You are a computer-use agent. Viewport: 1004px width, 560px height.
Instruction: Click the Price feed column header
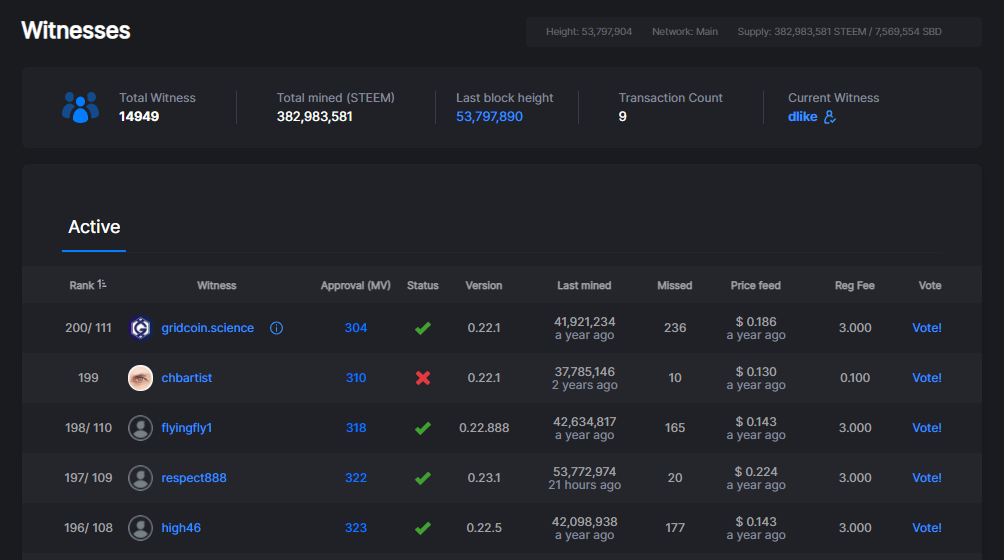click(756, 285)
